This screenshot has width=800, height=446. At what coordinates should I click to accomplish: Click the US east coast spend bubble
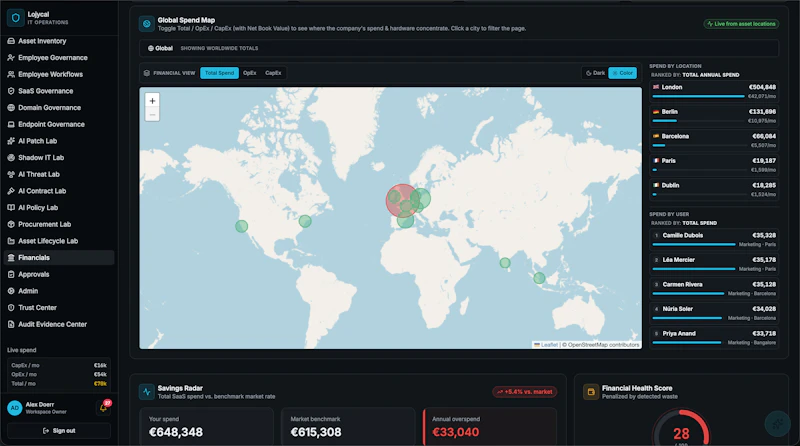click(x=305, y=221)
